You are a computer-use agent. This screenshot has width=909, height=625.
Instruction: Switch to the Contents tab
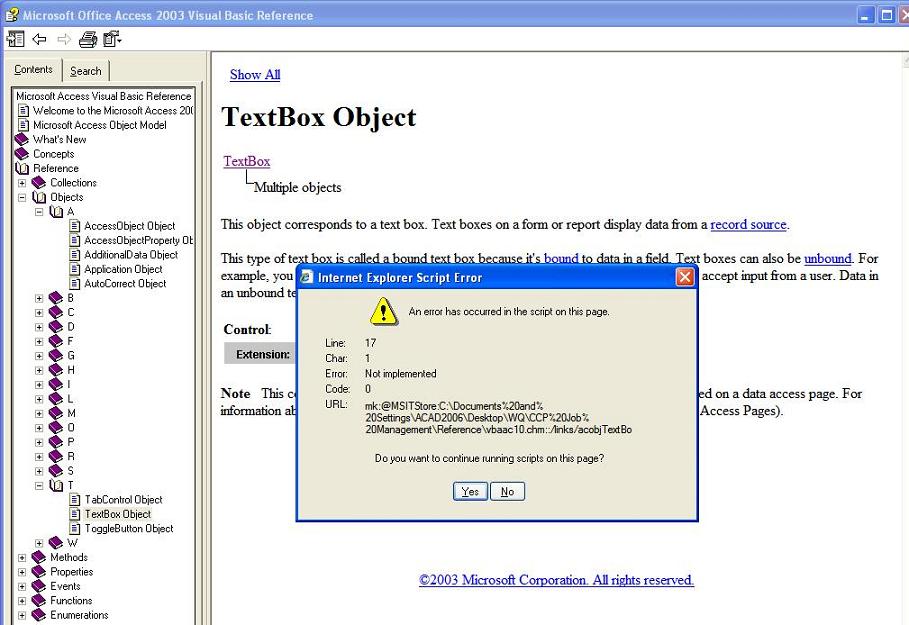point(33,70)
